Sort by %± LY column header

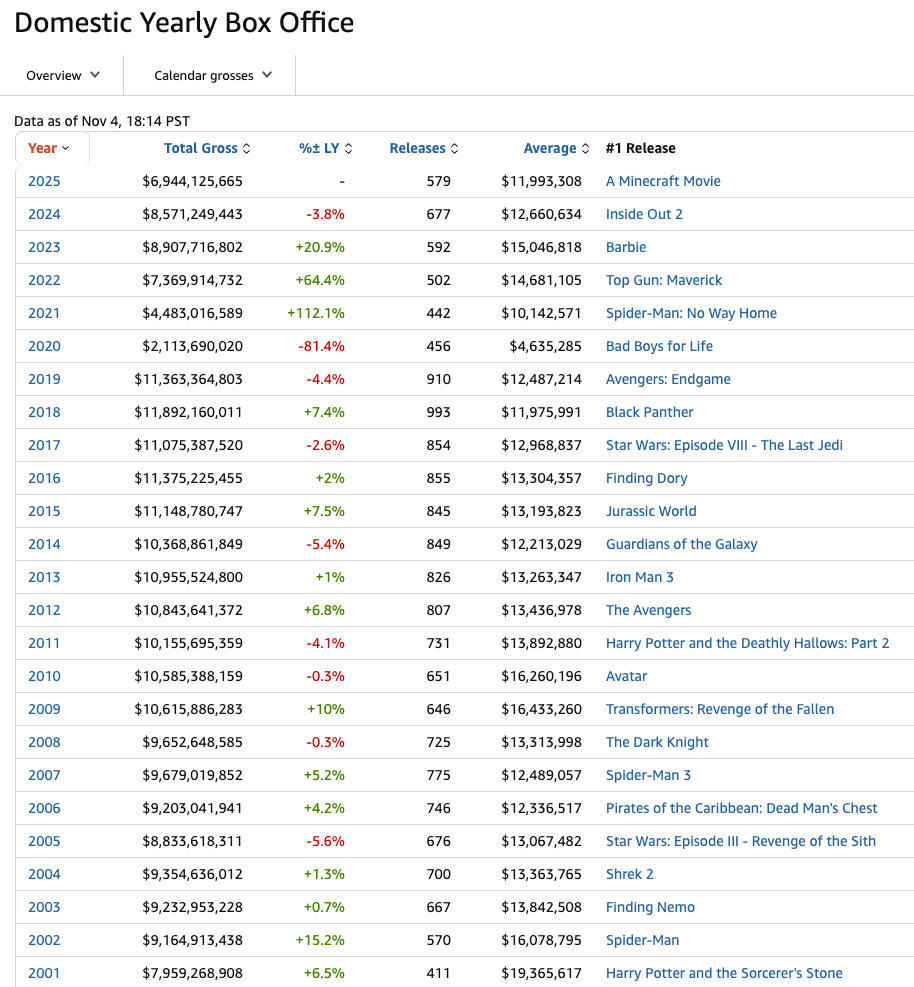[x=325, y=149]
